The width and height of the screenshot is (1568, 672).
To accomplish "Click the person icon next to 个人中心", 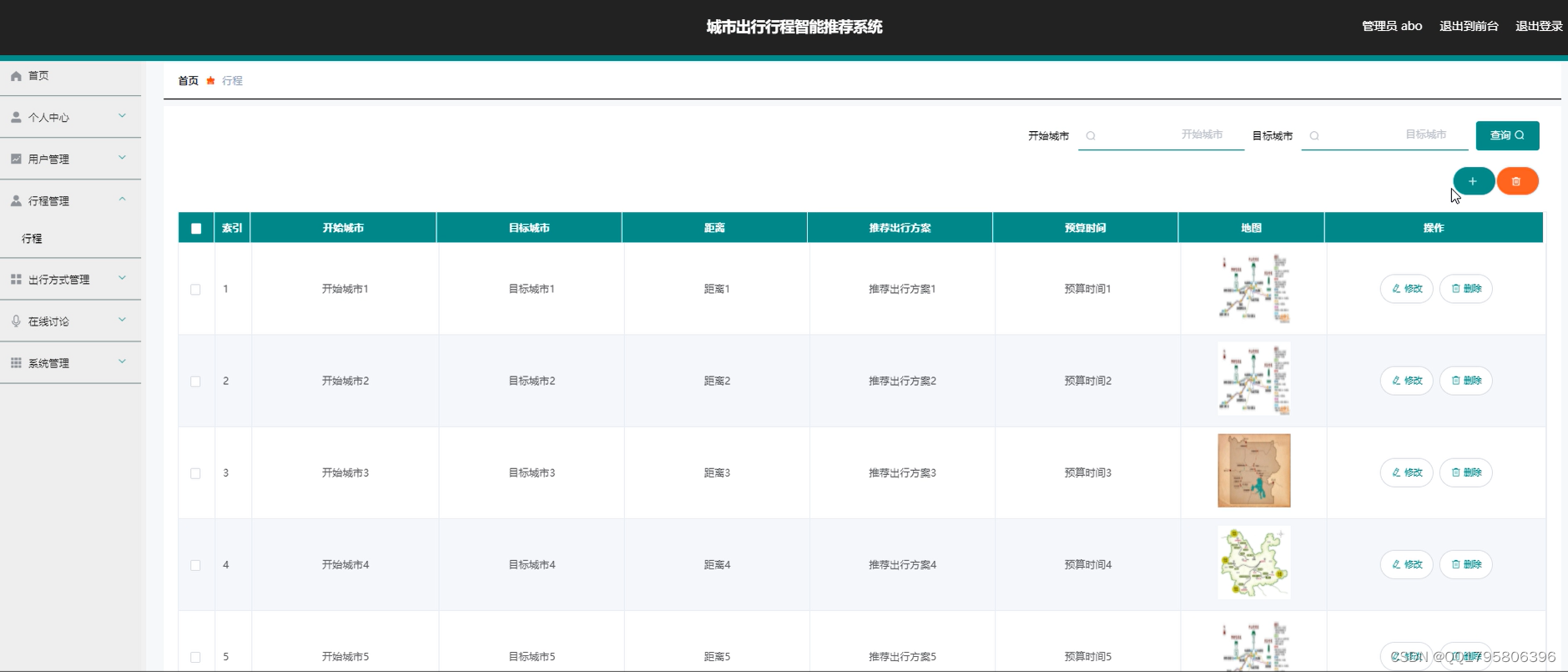I will [16, 118].
